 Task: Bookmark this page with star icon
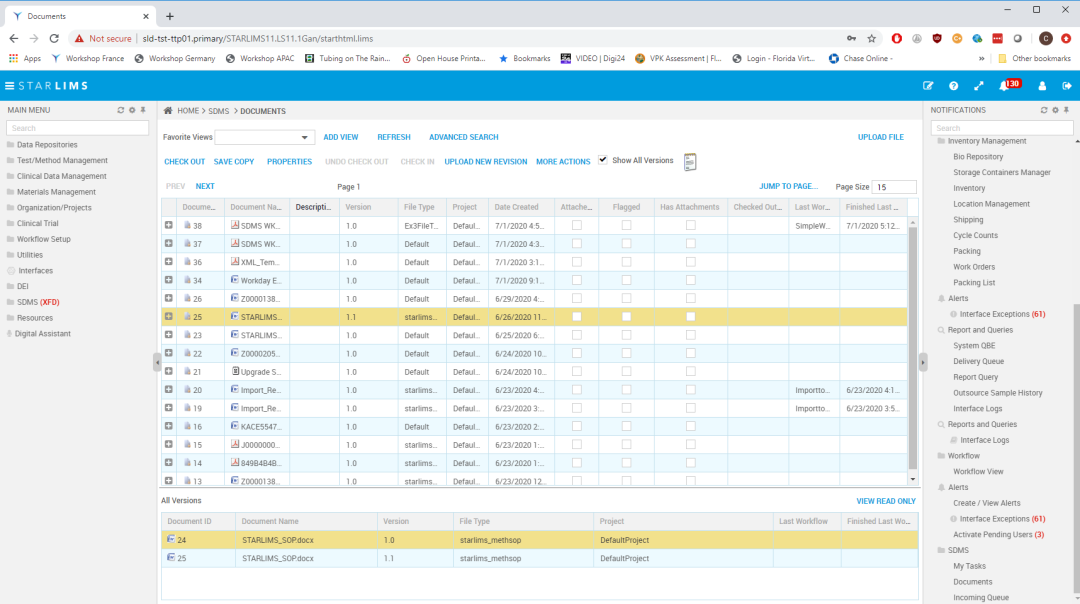[x=872, y=39]
